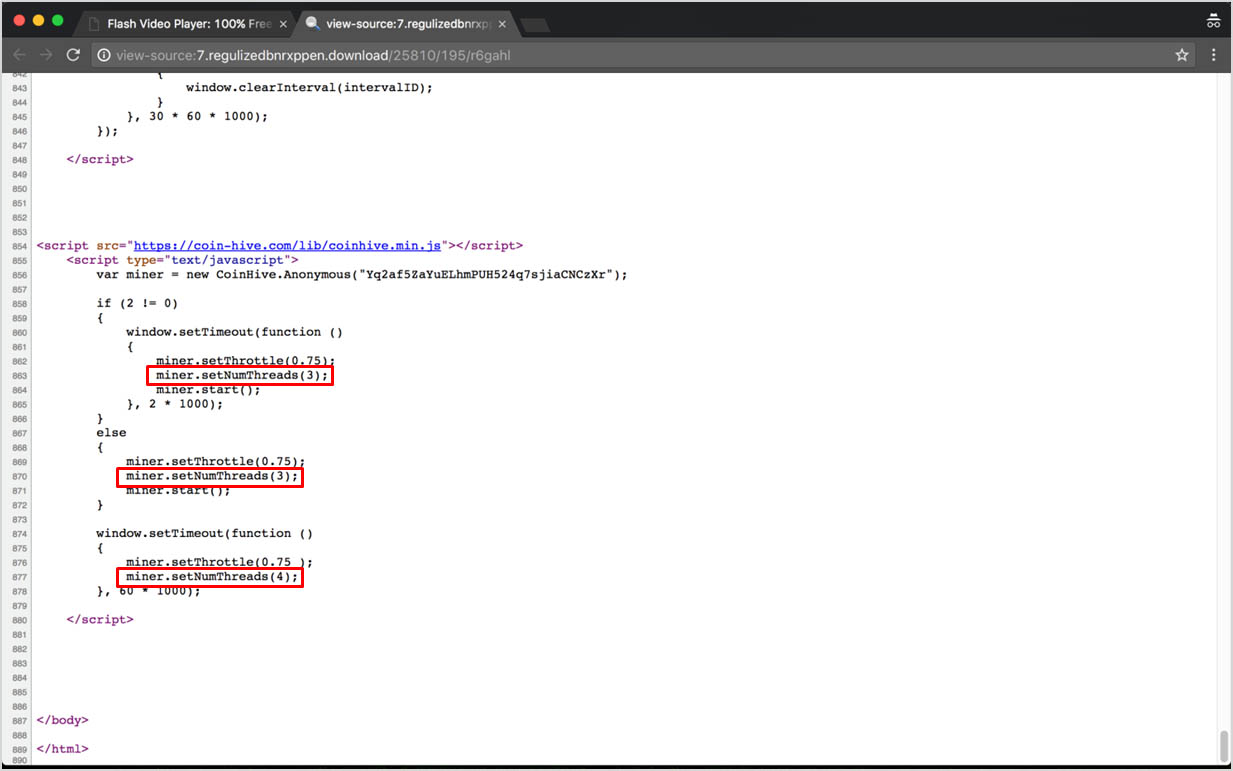
Task: Click "miner.start();" on line 864
Action: point(208,390)
